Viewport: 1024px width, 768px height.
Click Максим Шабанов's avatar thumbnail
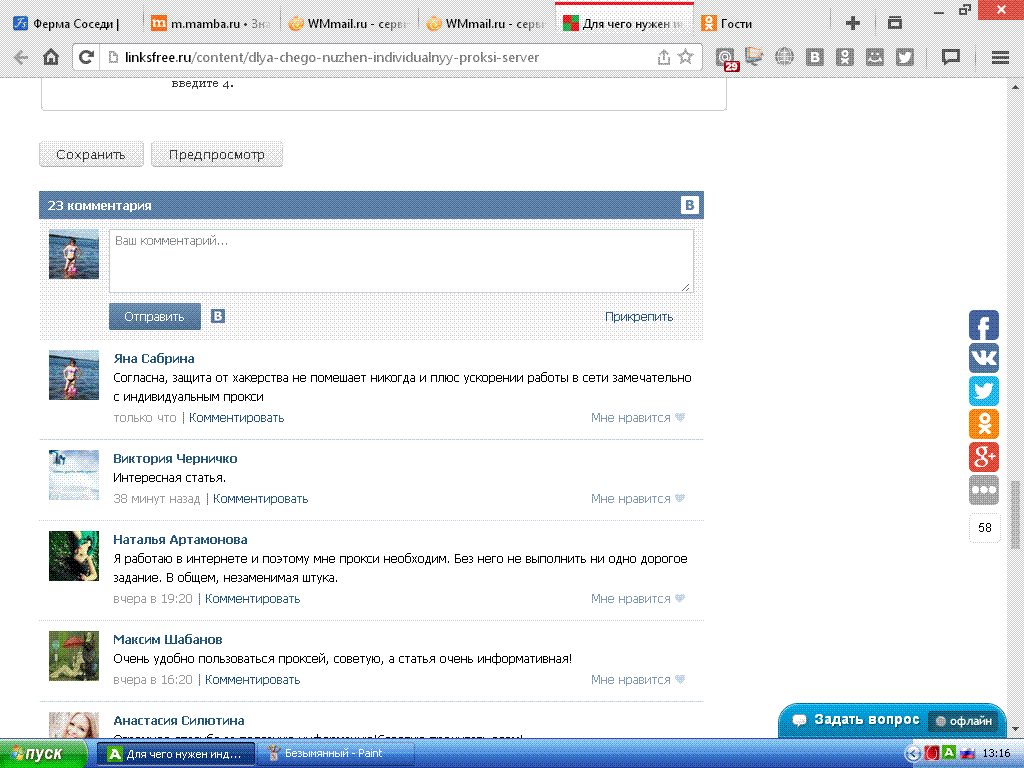pyautogui.click(x=74, y=656)
